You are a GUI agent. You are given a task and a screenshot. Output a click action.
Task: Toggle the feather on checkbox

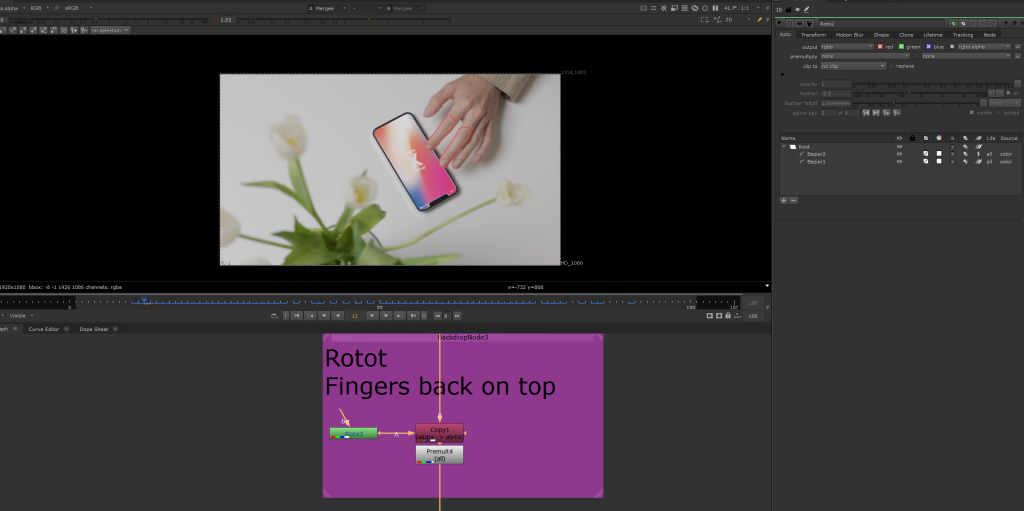pos(1007,93)
